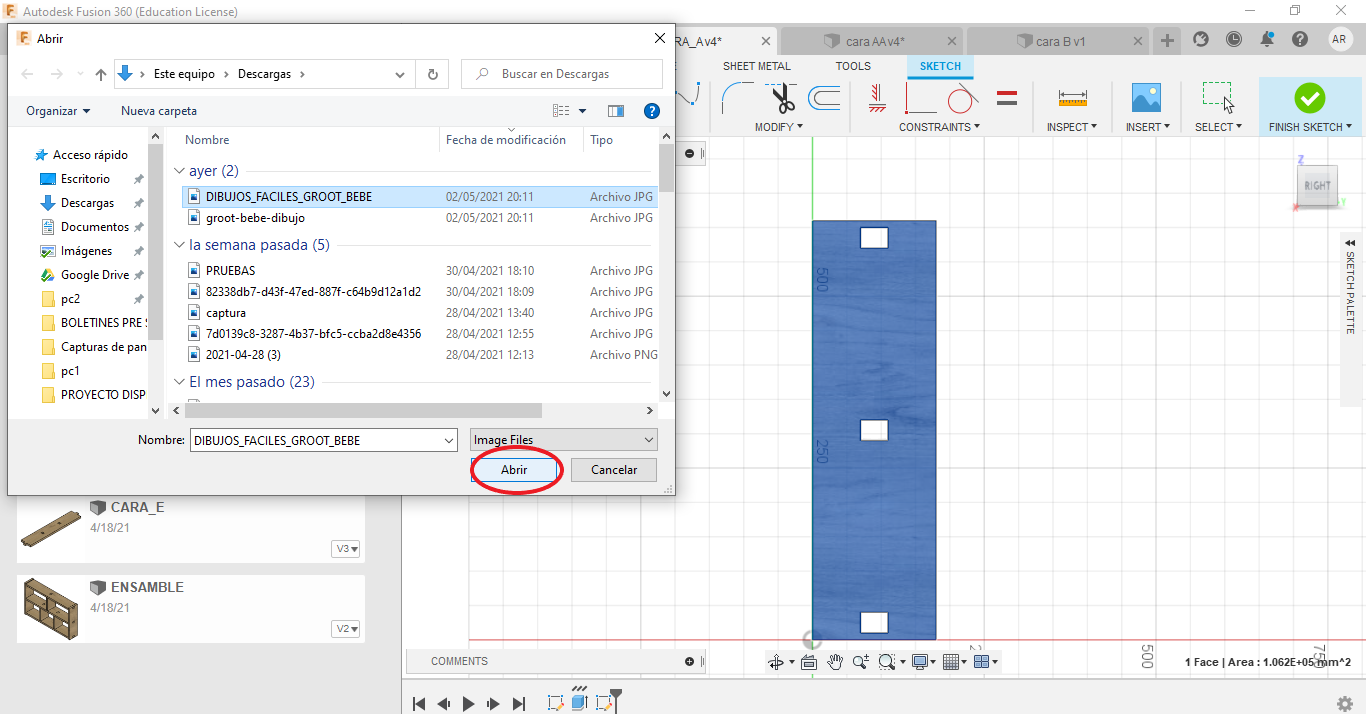Screen dimensions: 1366x714
Task: Open the INSPECT dropdown menu
Action: click(x=1072, y=127)
